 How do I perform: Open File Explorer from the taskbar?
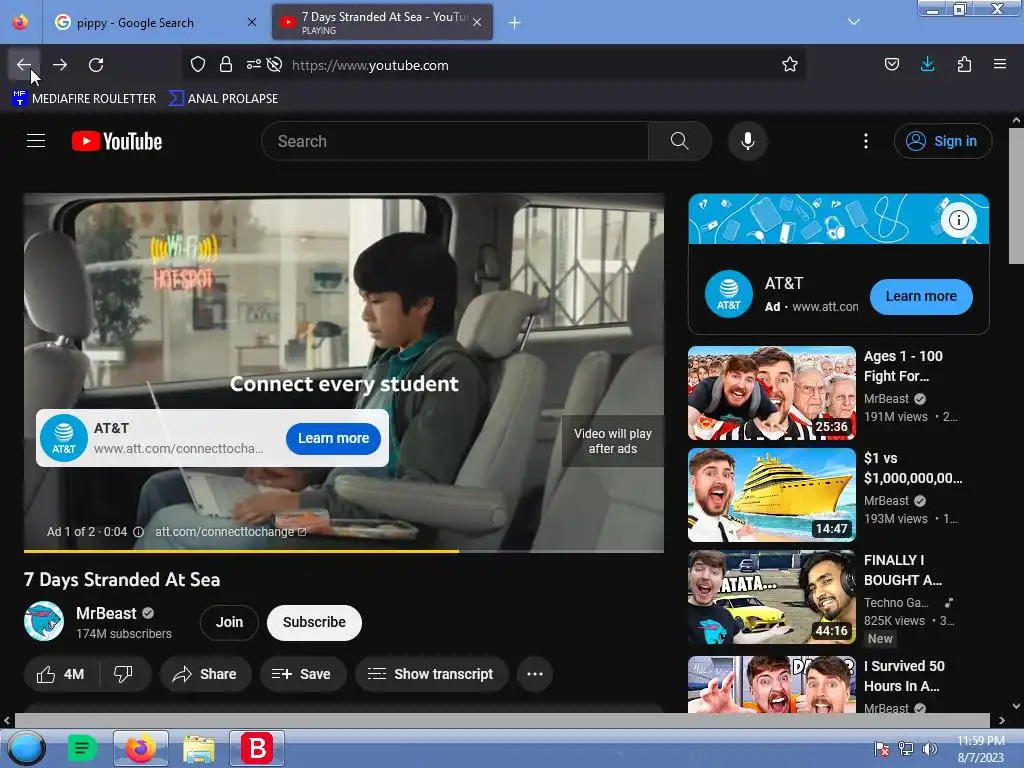[199, 749]
